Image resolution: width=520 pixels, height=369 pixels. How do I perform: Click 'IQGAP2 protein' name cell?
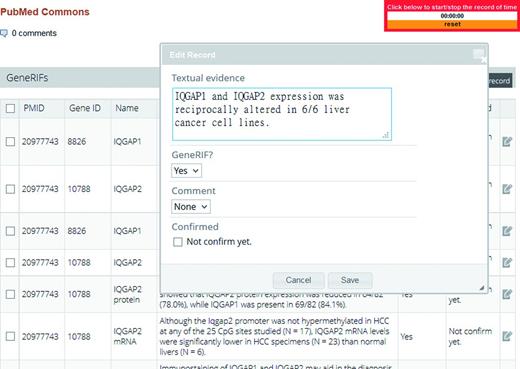coord(128,294)
